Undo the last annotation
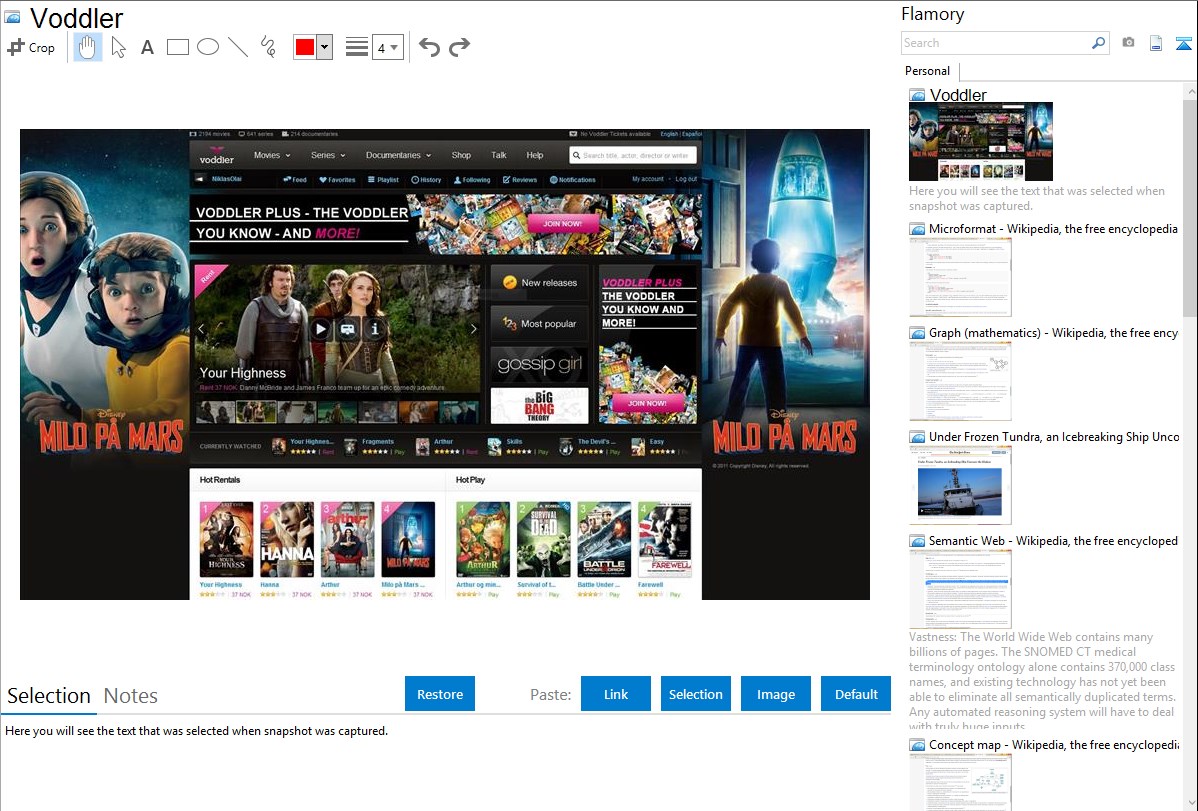Viewport: 1198px width, 811px height. 429,47
